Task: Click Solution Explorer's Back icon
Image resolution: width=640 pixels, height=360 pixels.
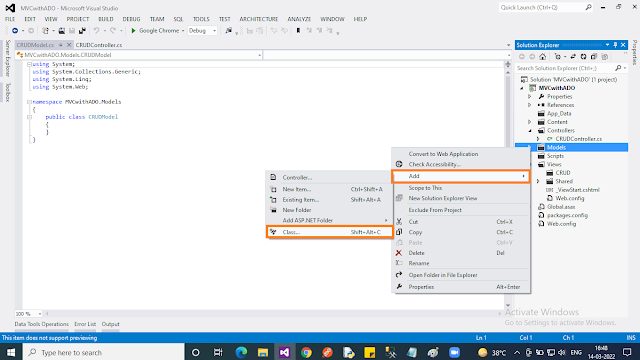Action: tap(522, 57)
